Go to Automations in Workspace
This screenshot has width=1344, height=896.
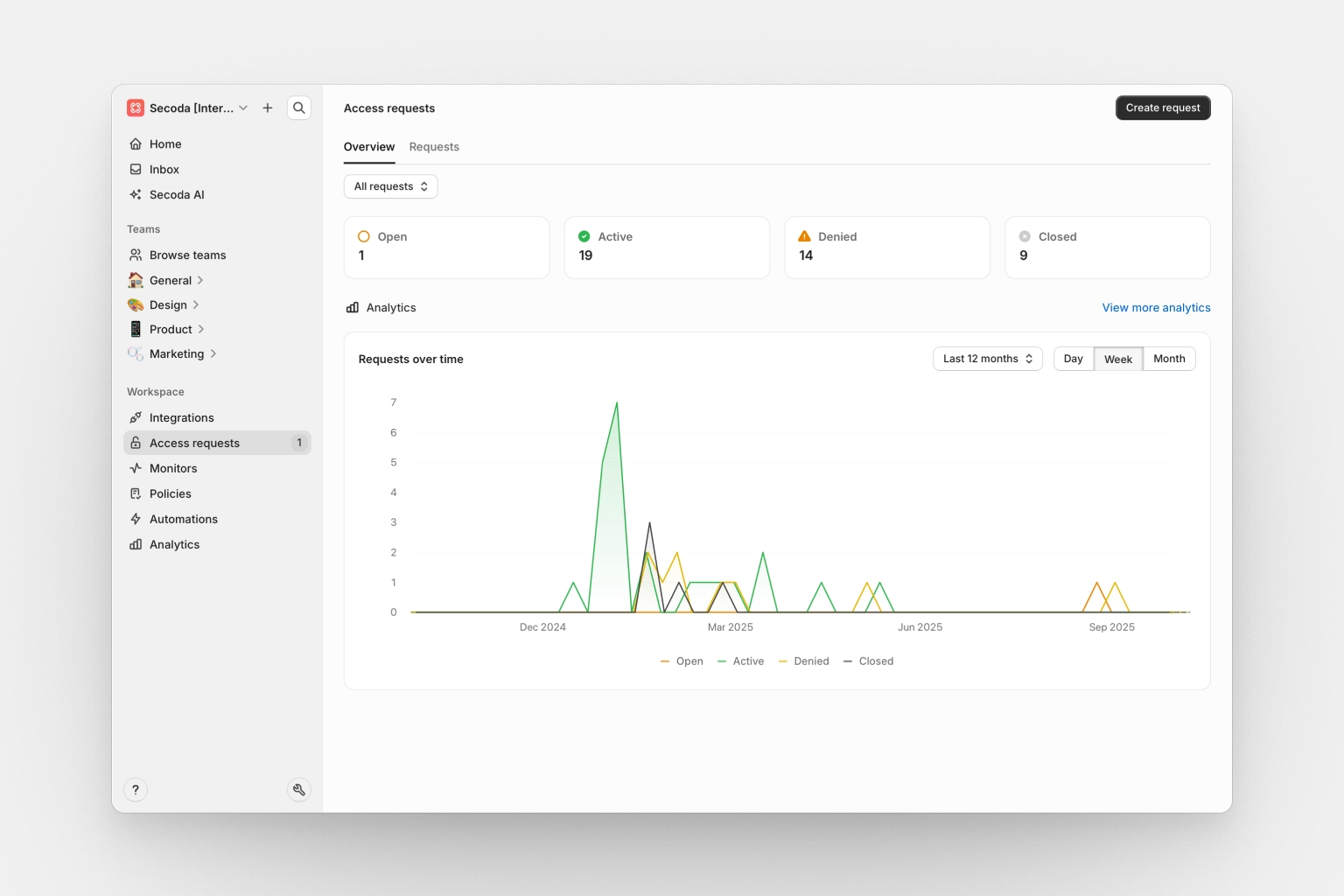click(183, 520)
